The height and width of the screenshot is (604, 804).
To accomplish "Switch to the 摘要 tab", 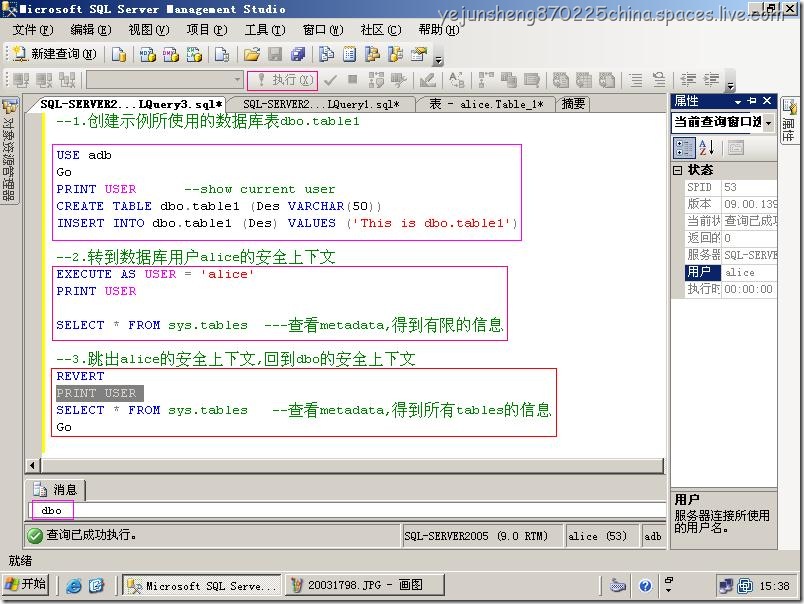I will 573,104.
